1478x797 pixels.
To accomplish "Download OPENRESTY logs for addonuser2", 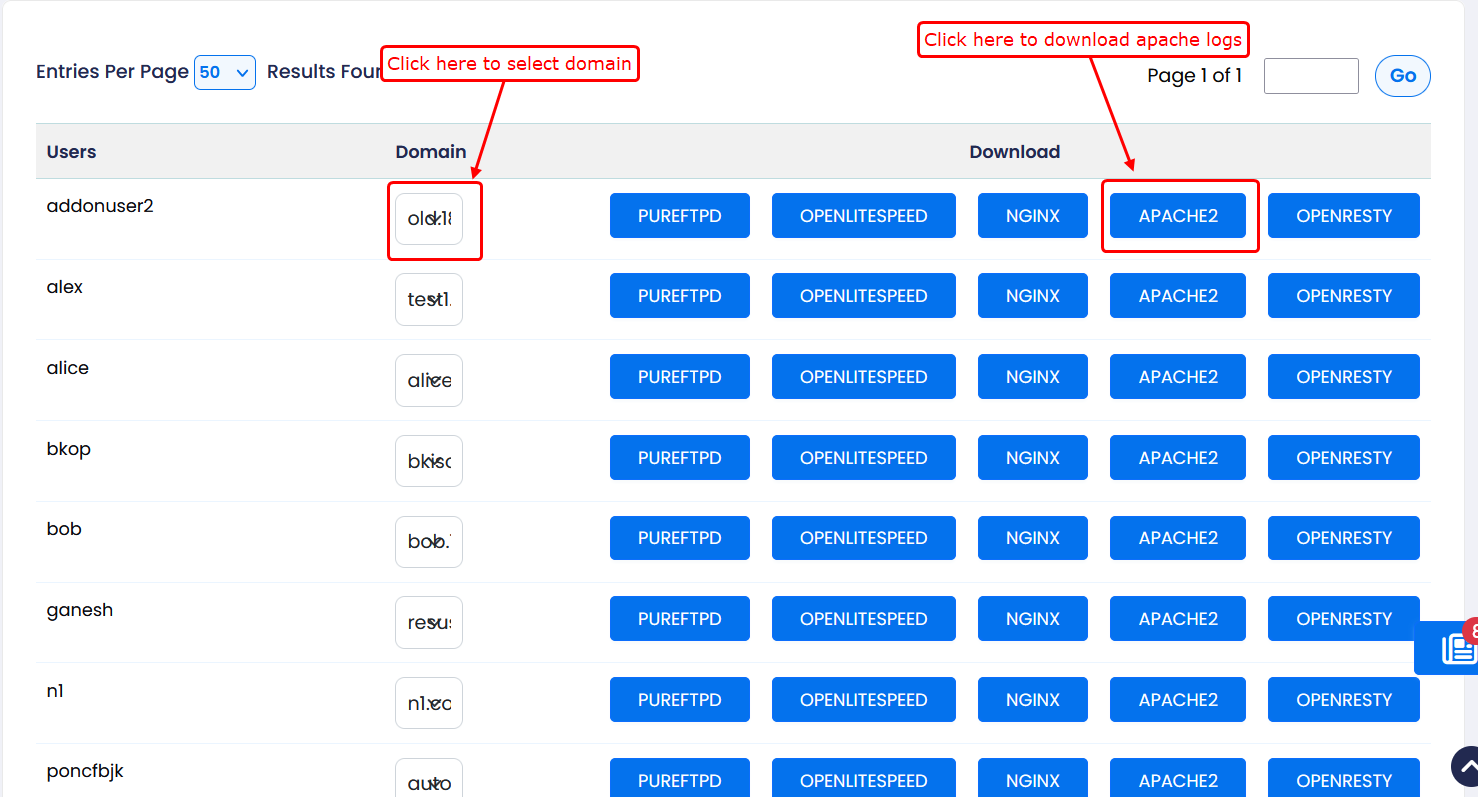I will click(x=1343, y=216).
